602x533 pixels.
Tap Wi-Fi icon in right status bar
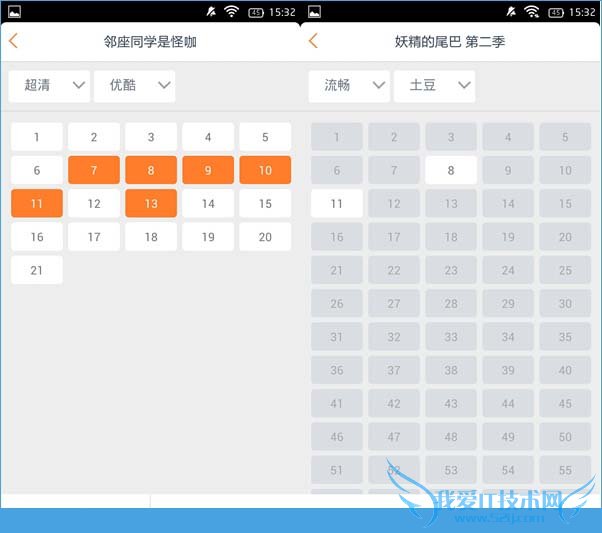click(531, 12)
